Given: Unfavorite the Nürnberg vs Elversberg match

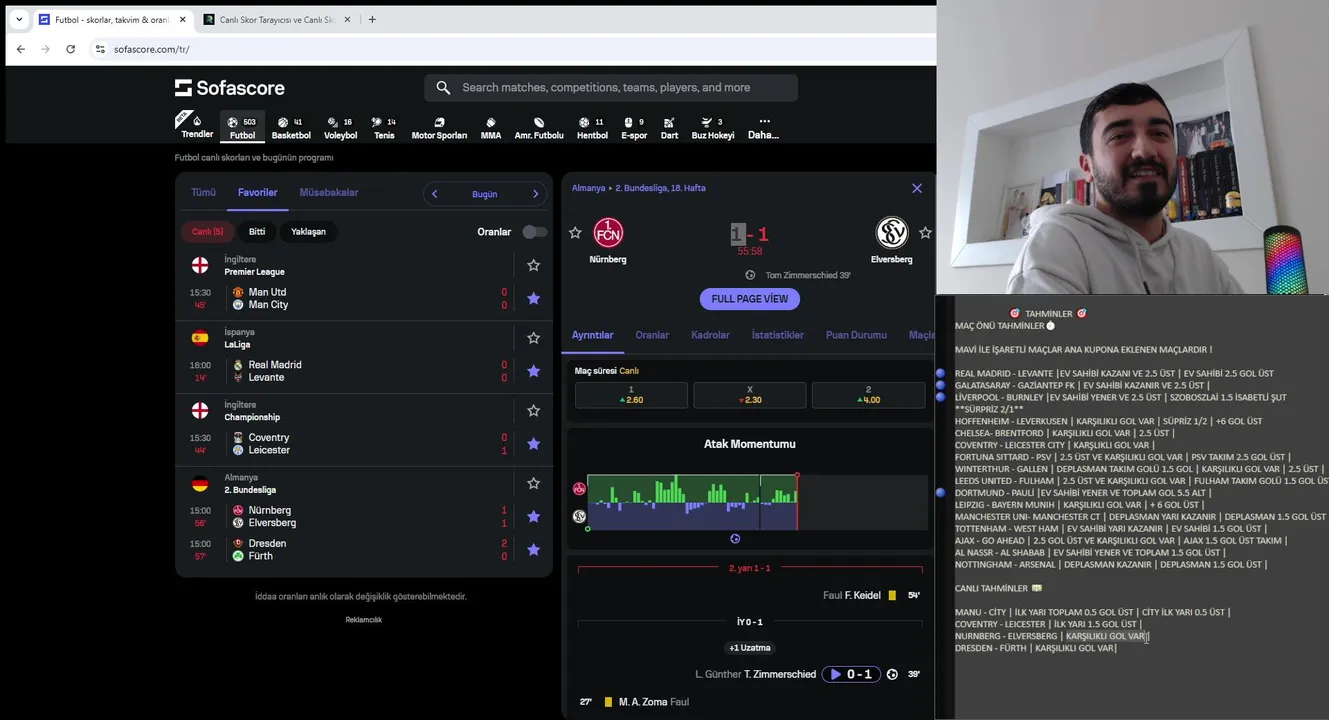Looking at the screenshot, I should 533,516.
